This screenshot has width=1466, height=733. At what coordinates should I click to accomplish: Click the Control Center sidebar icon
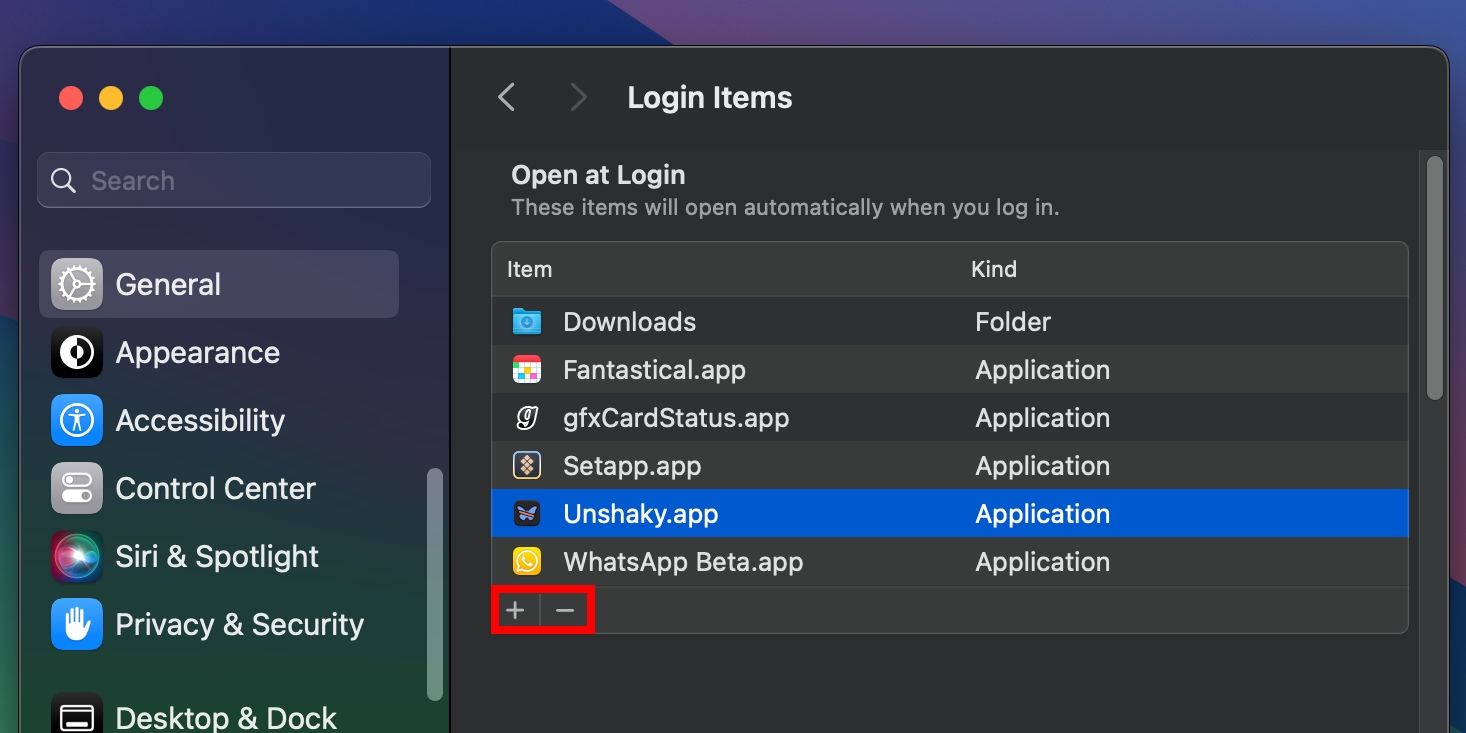76,488
